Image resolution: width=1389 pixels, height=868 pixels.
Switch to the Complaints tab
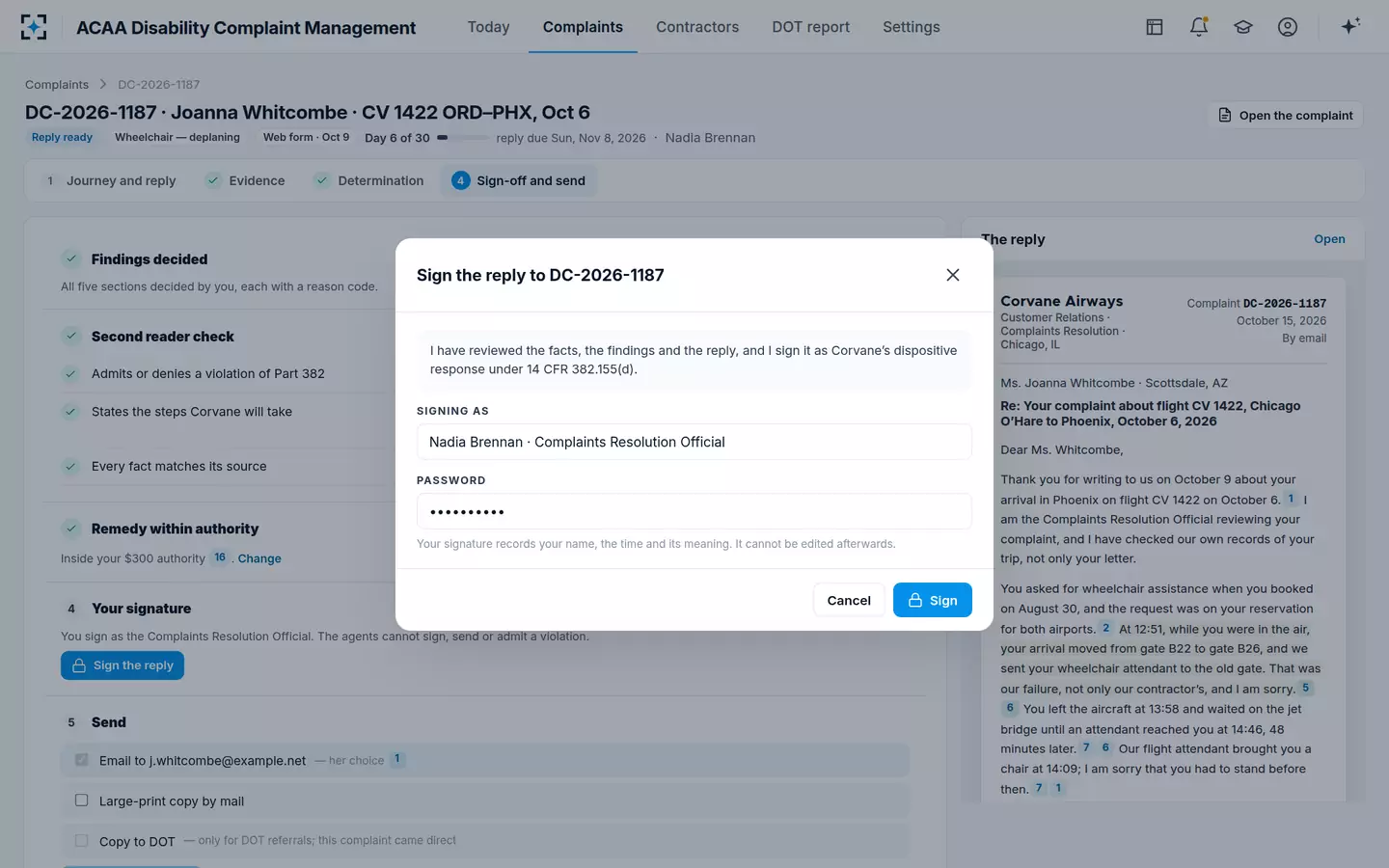point(583,27)
